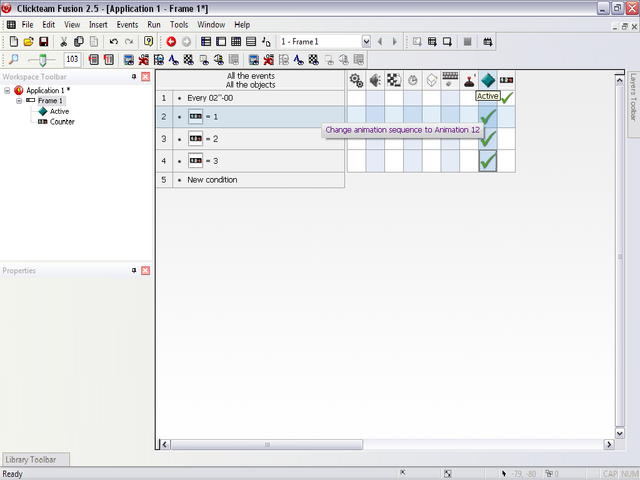Save the application with the floppy disk icon

43,42
